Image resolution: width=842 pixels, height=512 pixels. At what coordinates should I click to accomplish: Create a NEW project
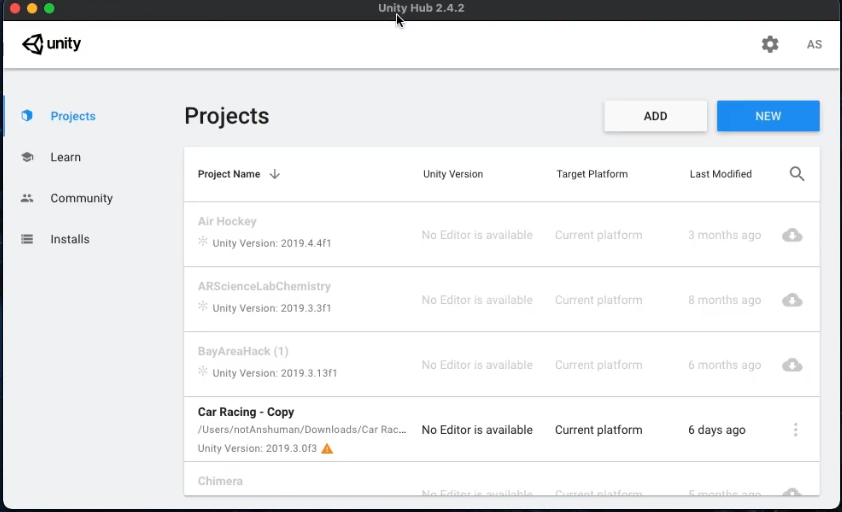(768, 116)
